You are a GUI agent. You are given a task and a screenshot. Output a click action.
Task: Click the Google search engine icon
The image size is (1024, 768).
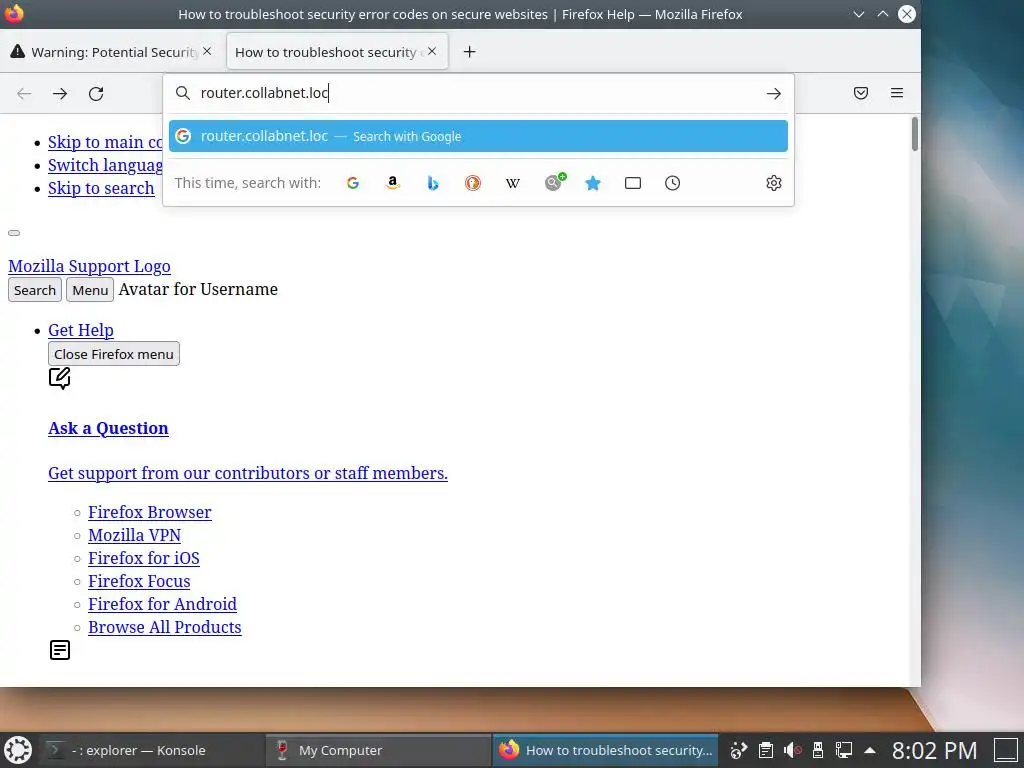[x=353, y=183]
